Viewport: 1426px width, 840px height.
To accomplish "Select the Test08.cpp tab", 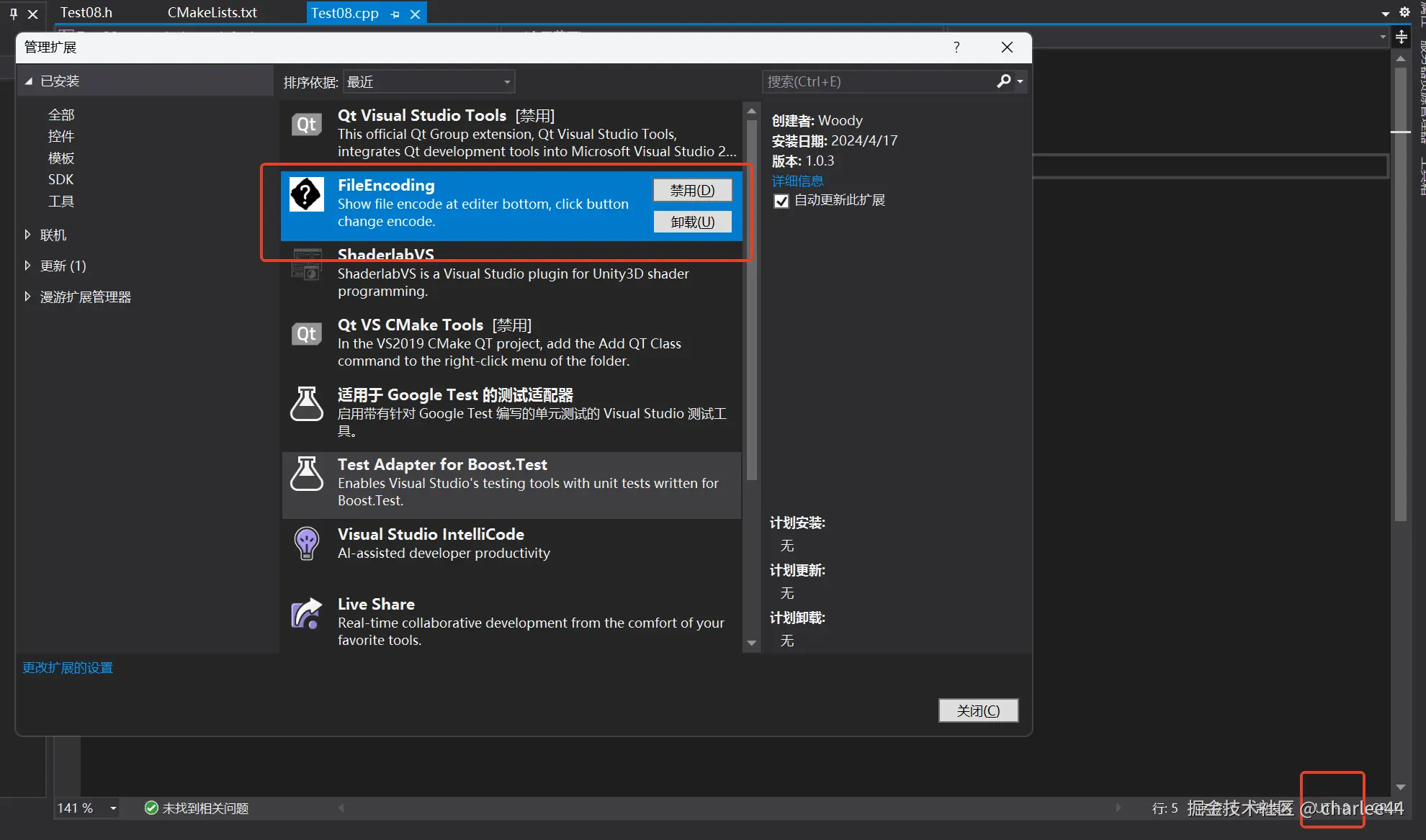I will (x=345, y=13).
